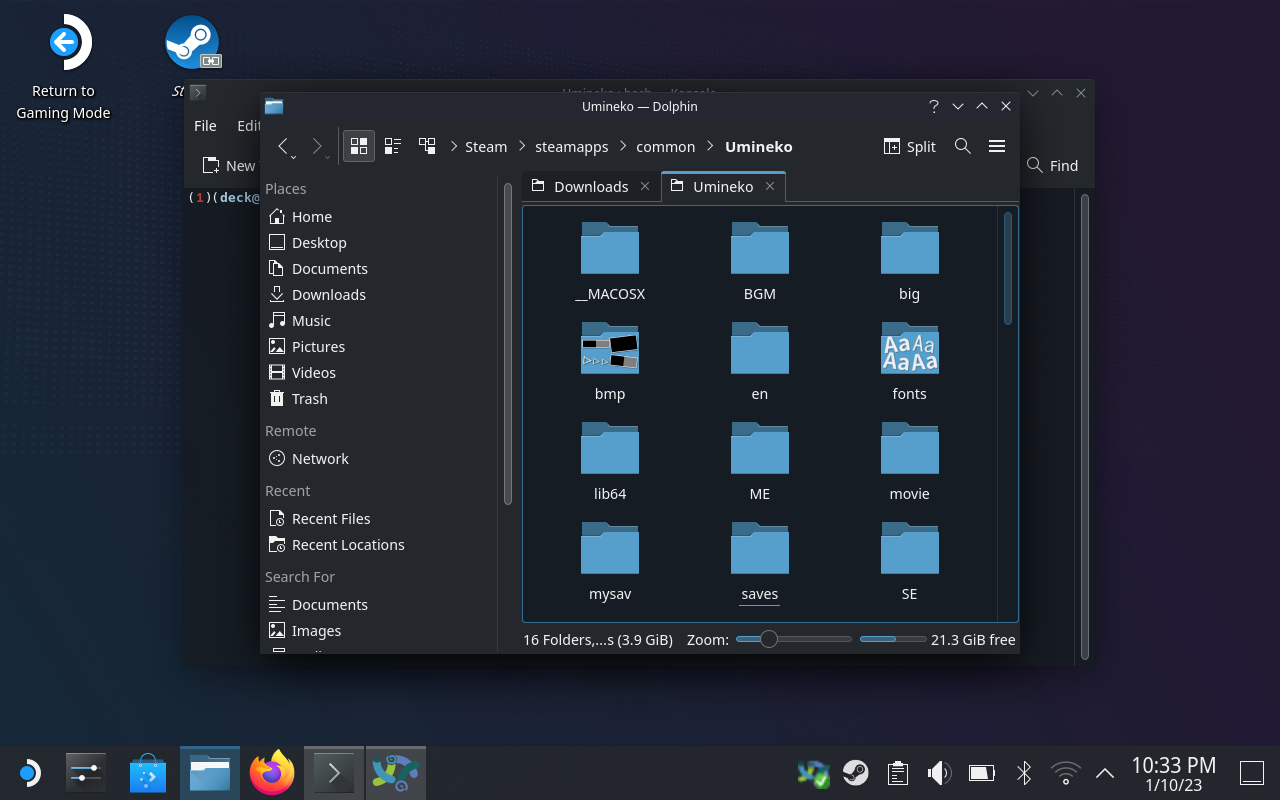Expand the chevron before Steam in the breadcrumb

pyautogui.click(x=453, y=147)
